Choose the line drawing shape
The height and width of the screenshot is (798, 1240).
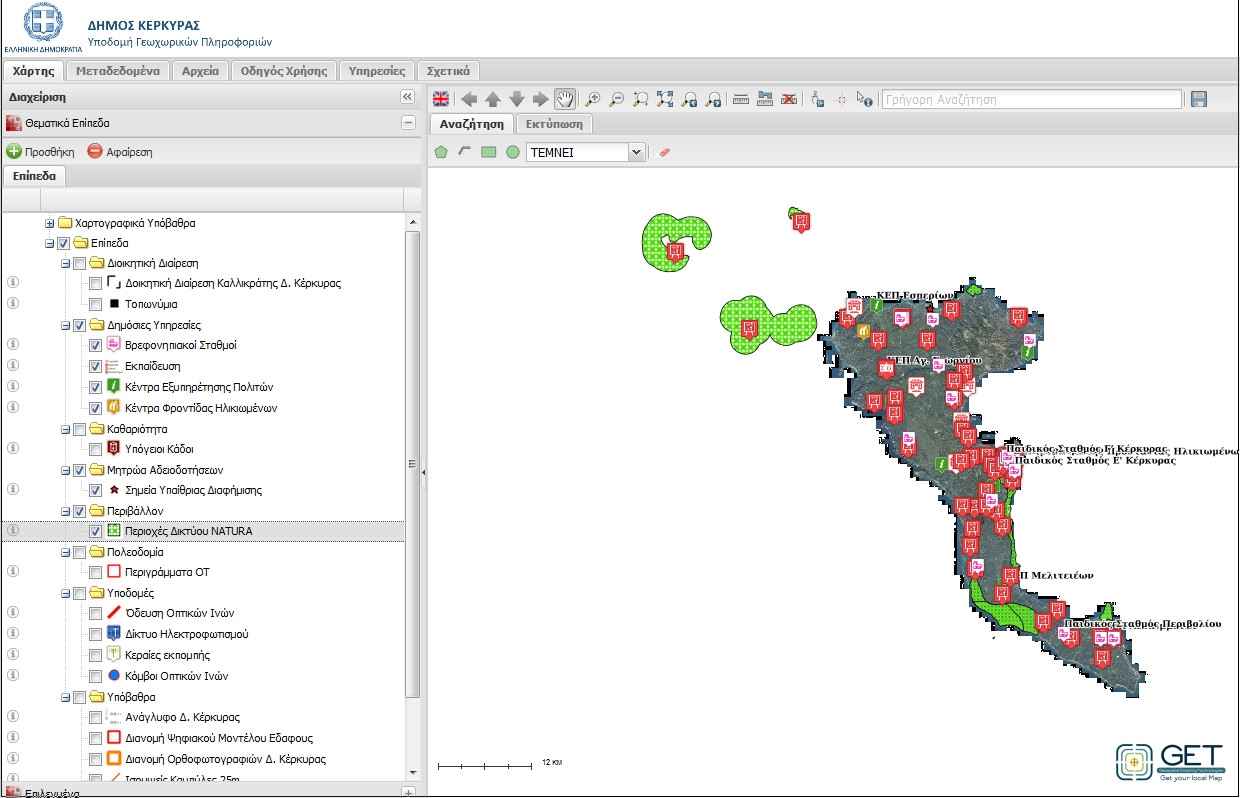point(465,152)
